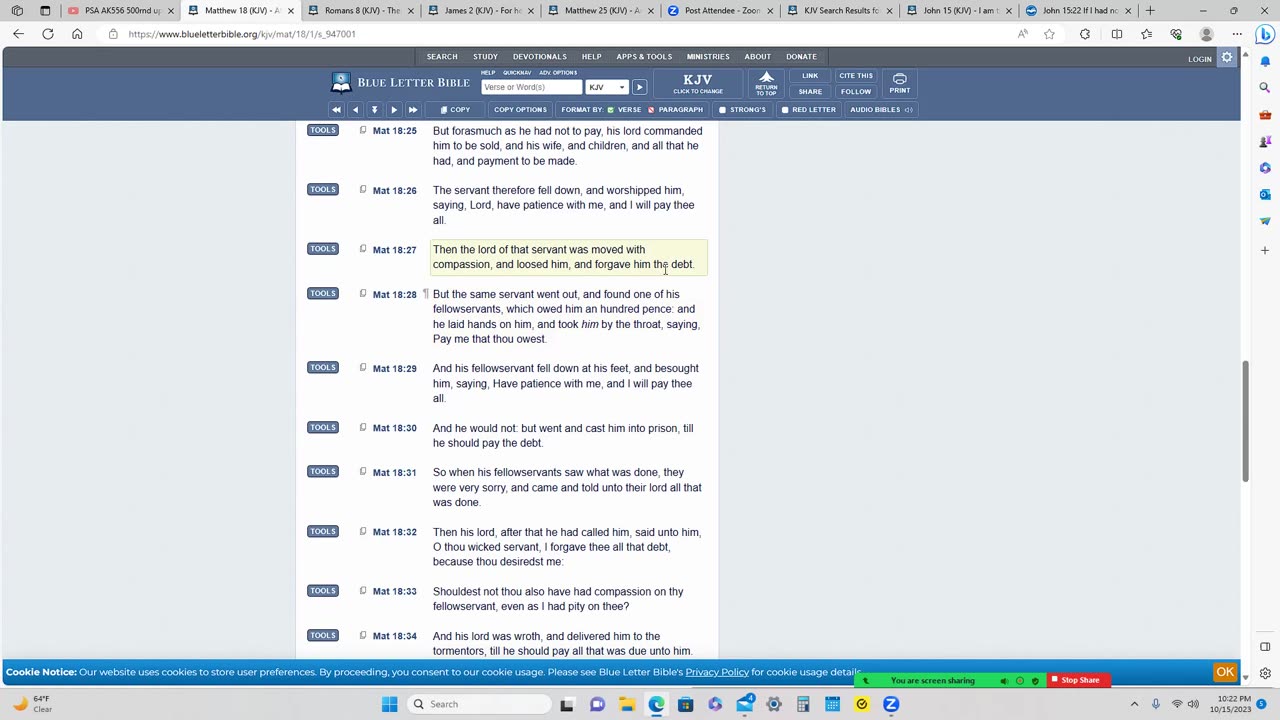Image resolution: width=1280 pixels, height=720 pixels.
Task: Open Bing chat icon in browser sidebar
Action: tap(1265, 34)
